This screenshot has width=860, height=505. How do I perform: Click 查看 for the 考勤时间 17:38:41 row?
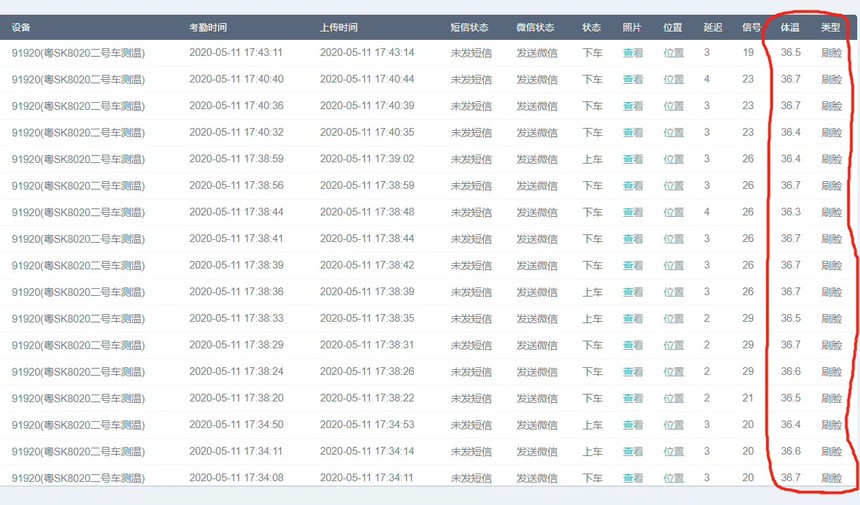[632, 239]
